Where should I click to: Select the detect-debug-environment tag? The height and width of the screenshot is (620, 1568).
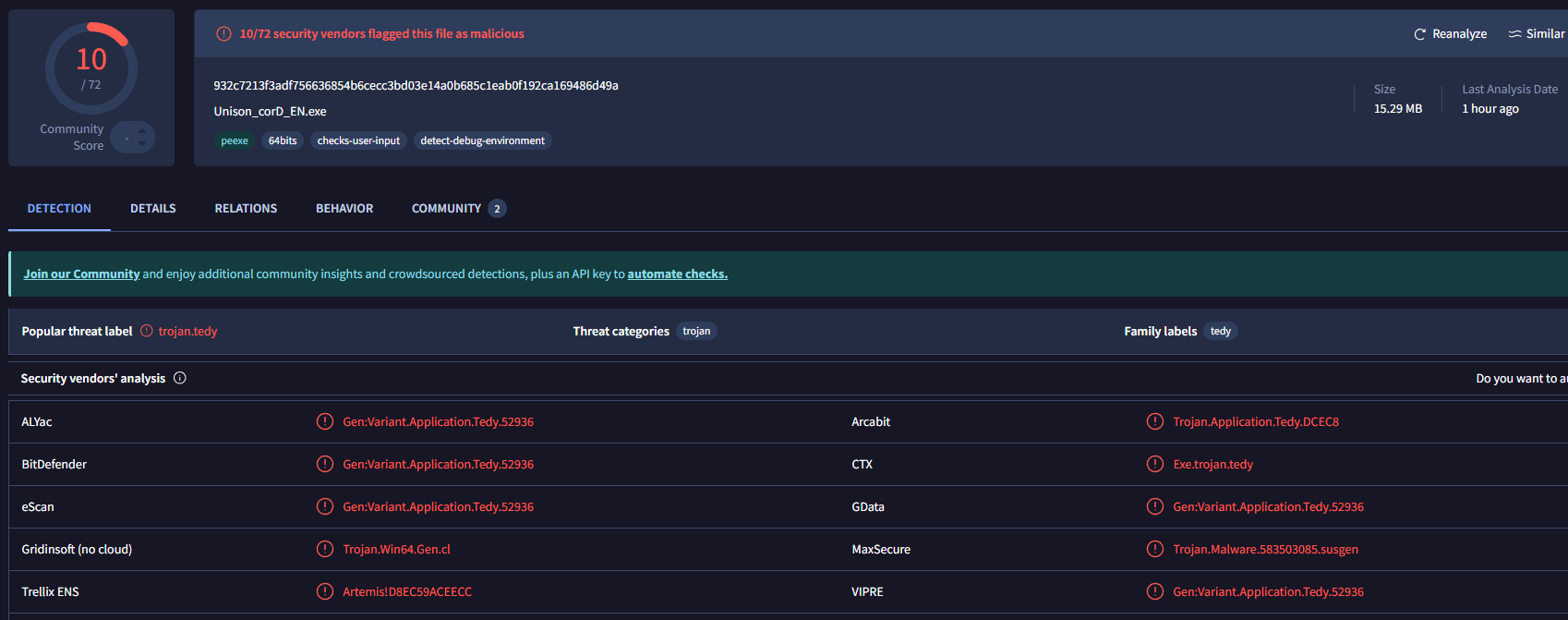[x=482, y=140]
